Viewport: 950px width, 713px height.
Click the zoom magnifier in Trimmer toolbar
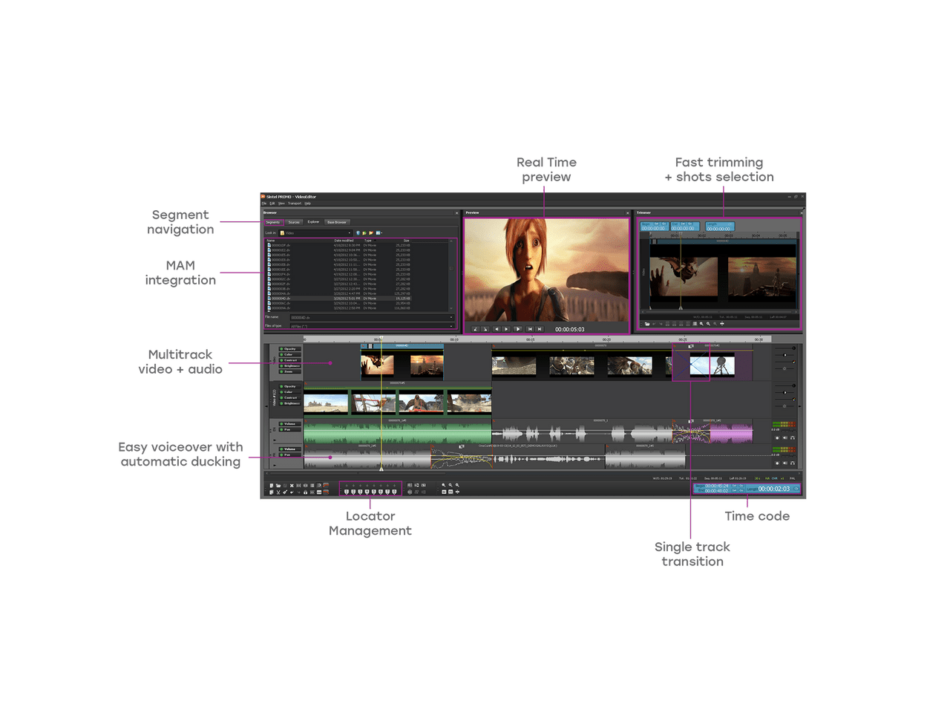pos(701,324)
